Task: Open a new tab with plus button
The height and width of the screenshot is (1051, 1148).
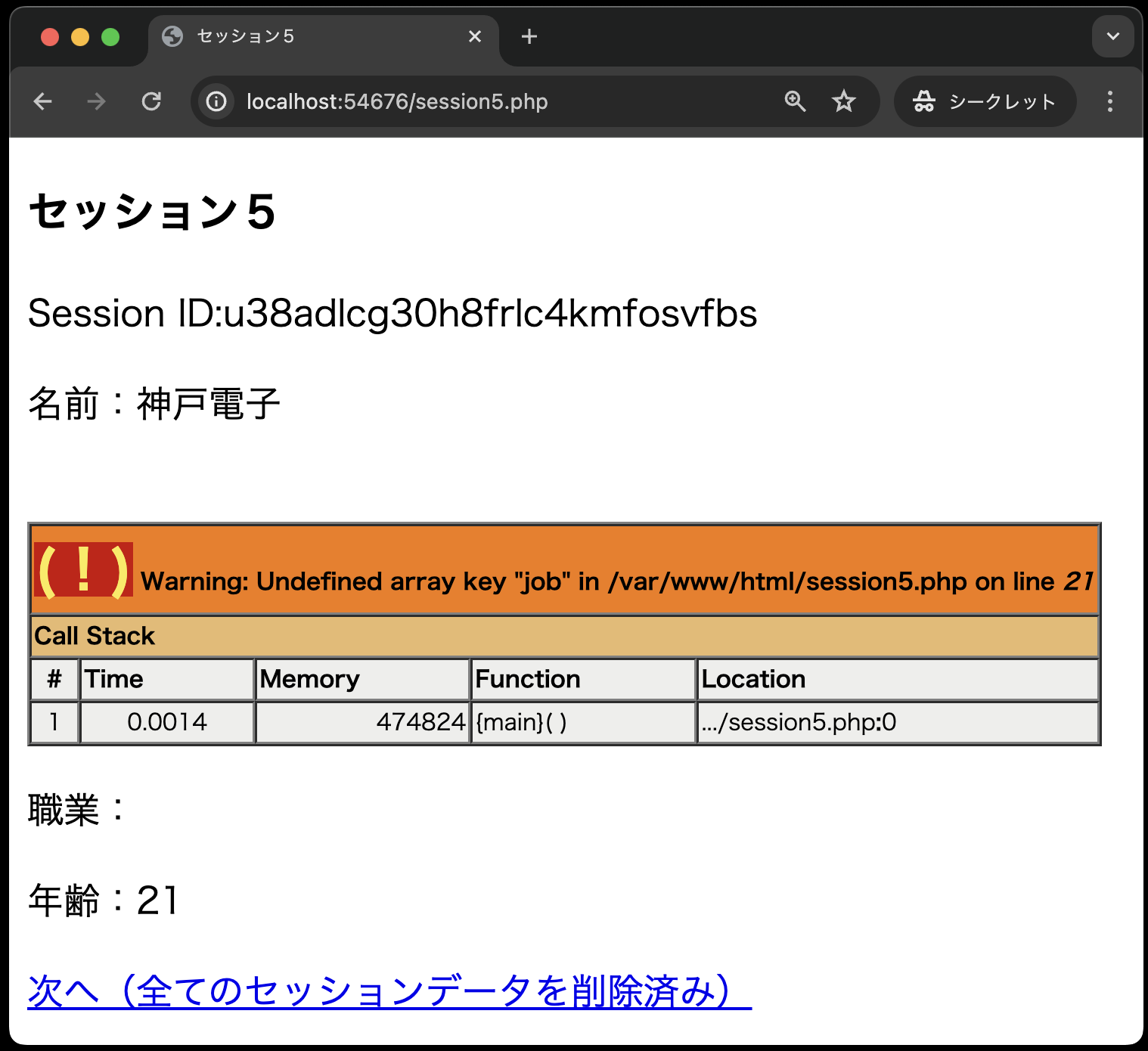Action: tap(529, 36)
